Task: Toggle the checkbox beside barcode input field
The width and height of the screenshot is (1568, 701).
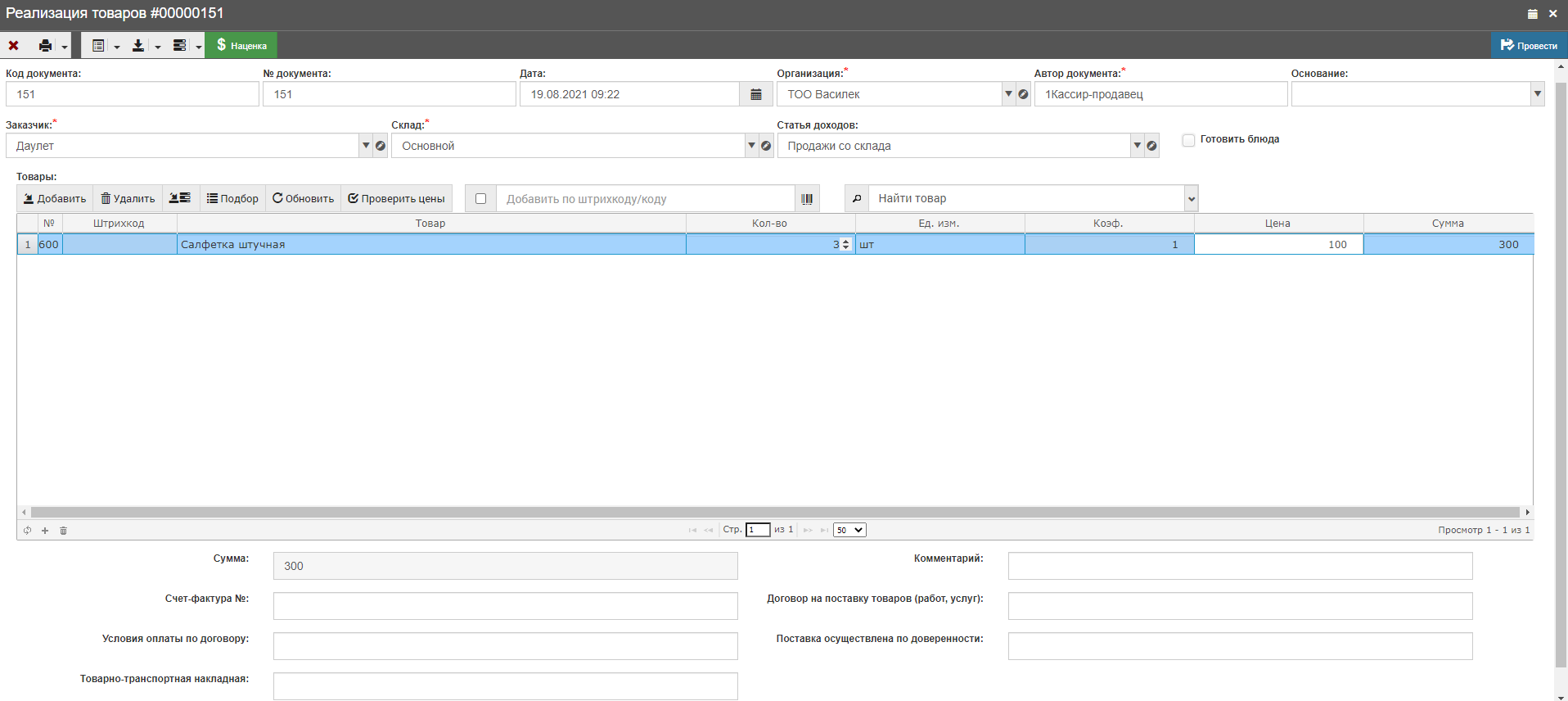Action: point(480,199)
